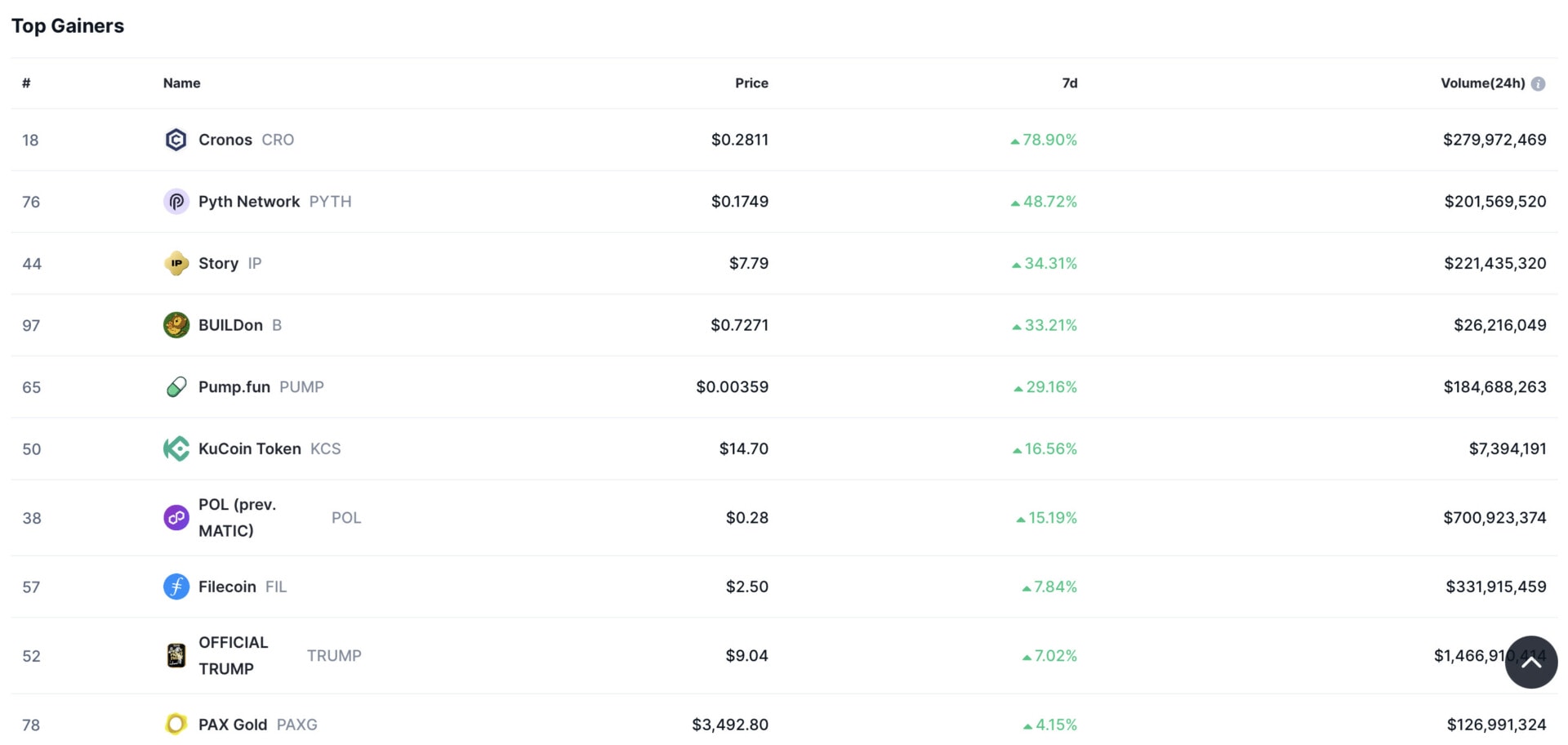The height and width of the screenshot is (745, 1568).
Task: Click the Volume(24h) info icon
Action: [x=1538, y=83]
